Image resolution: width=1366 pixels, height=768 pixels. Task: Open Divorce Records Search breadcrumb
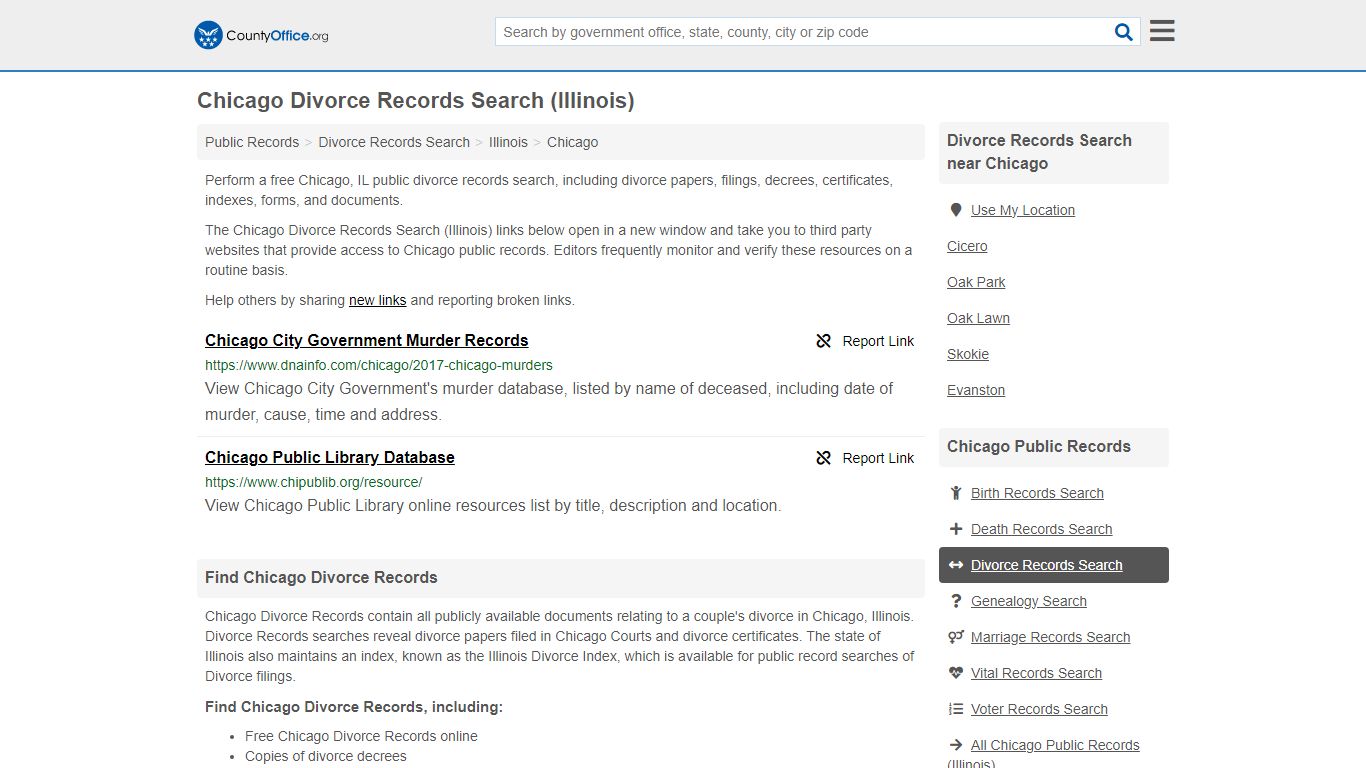point(394,142)
